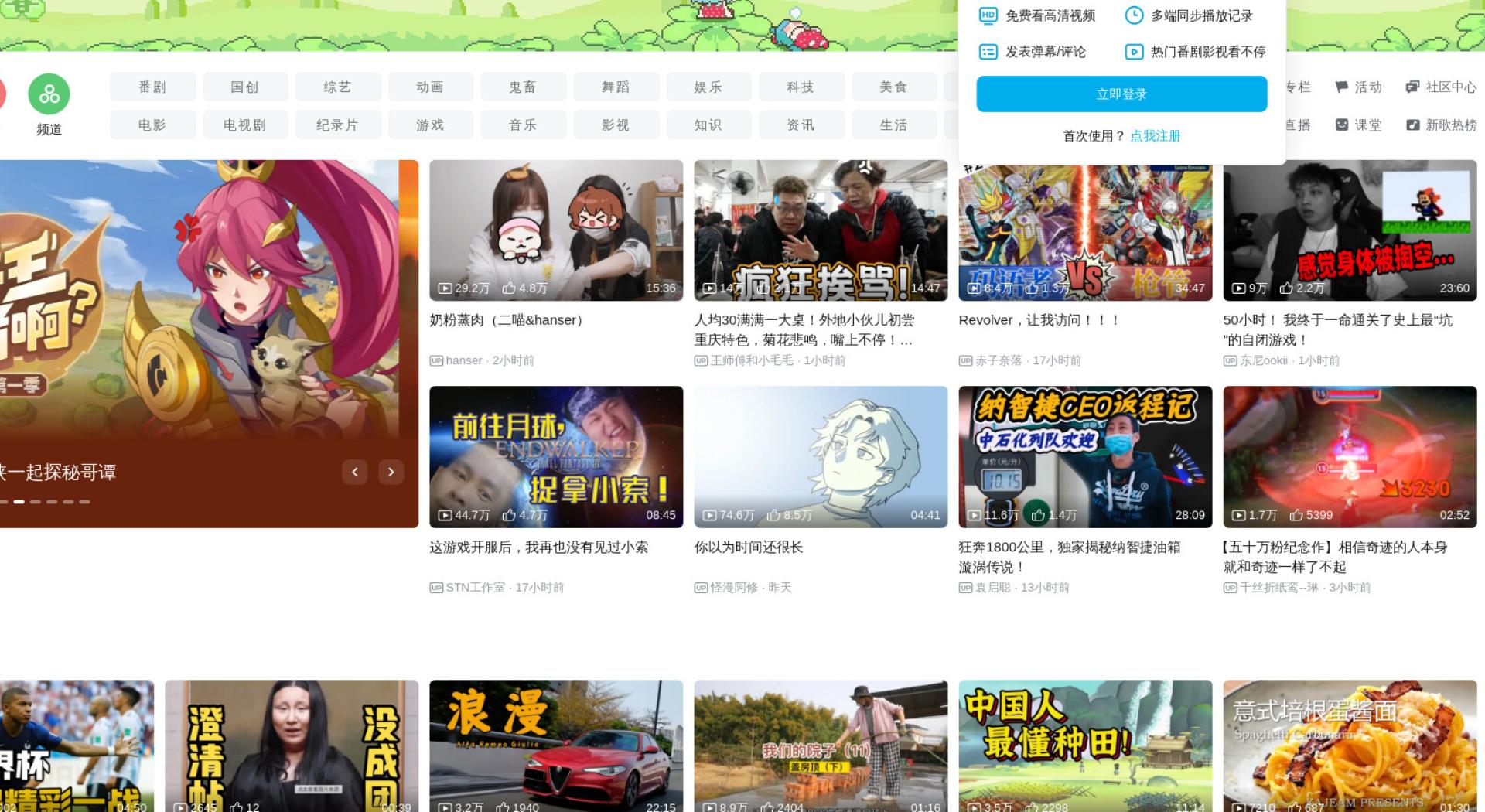Open the 浪漫 Alfa Romeo video thumbnail
The image size is (1485, 812).
556,746
